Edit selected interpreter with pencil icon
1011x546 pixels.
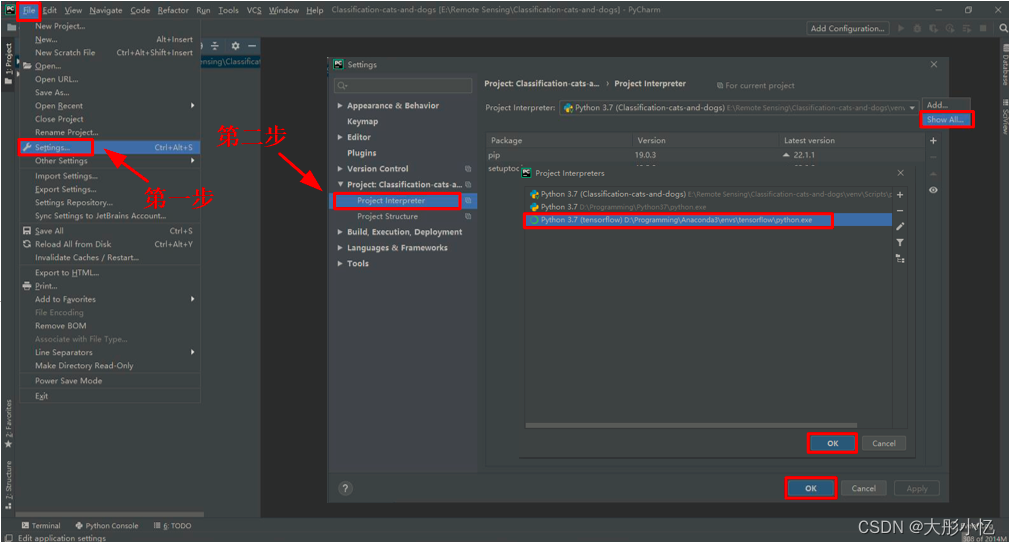click(900, 227)
